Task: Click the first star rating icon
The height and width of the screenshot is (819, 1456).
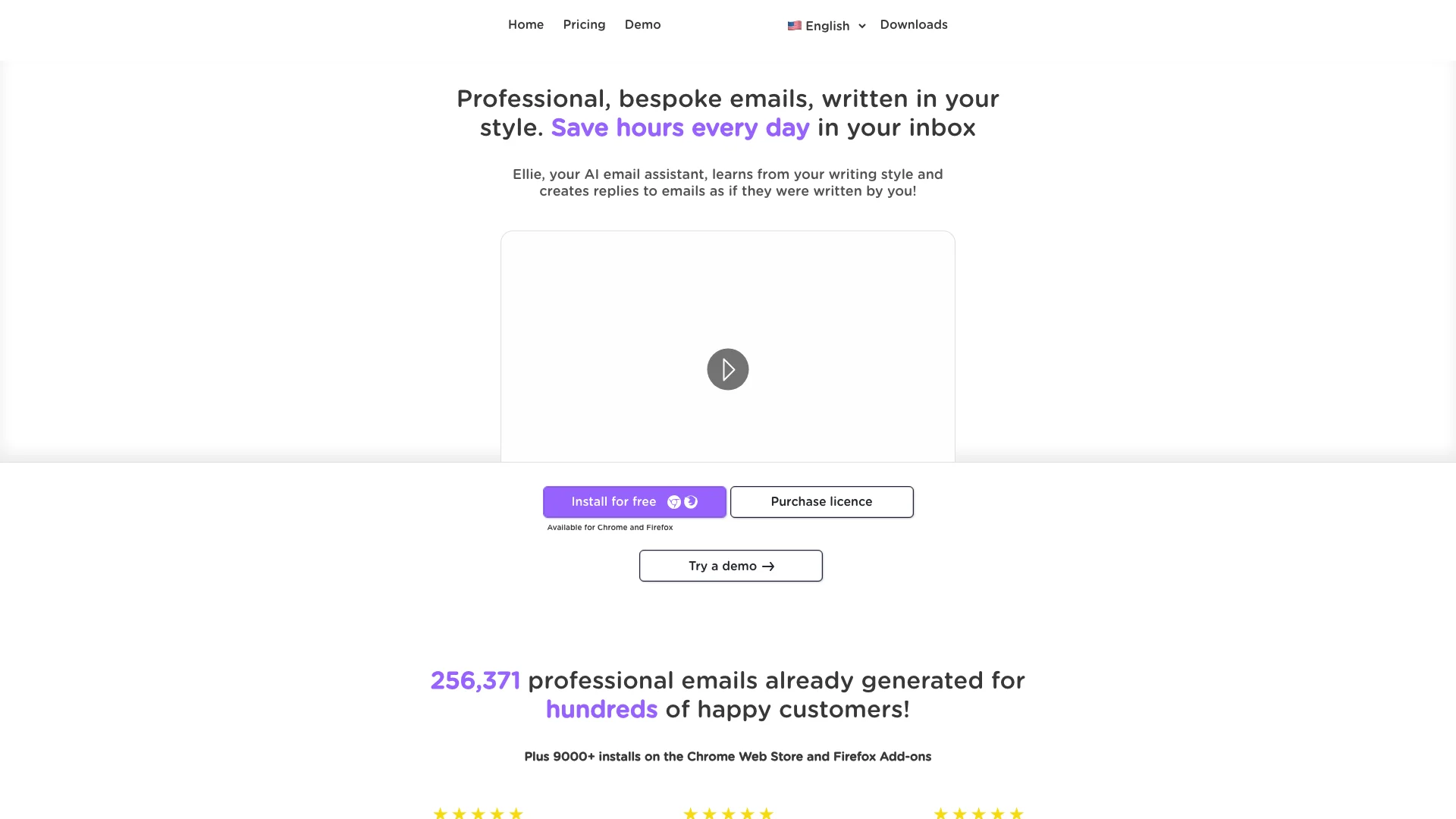Action: coord(440,813)
